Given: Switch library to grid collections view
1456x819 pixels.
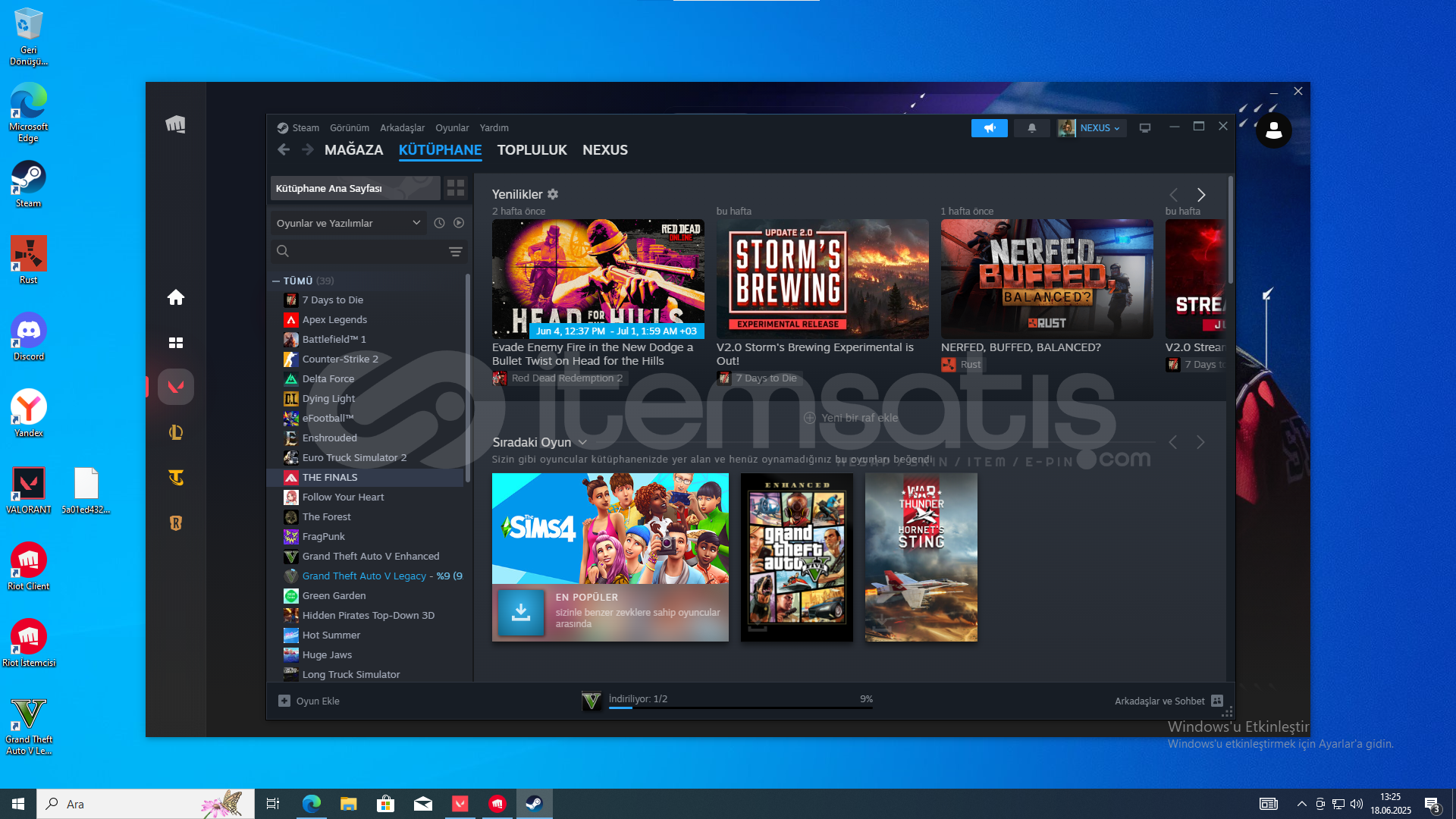Looking at the screenshot, I should point(456,188).
